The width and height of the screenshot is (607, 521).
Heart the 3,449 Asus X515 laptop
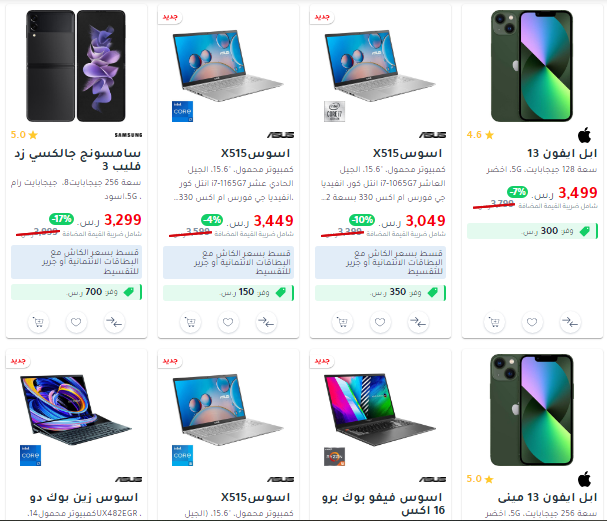[228, 322]
